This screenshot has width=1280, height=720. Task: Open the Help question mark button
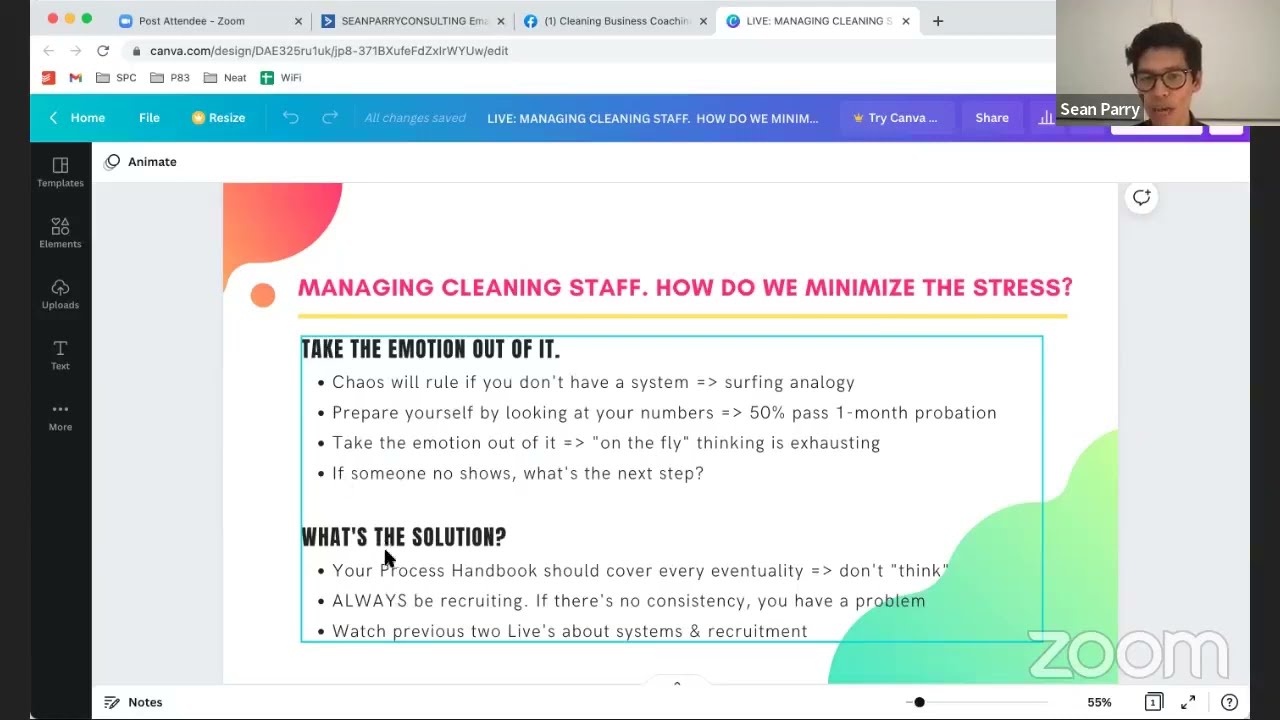[x=1229, y=702]
